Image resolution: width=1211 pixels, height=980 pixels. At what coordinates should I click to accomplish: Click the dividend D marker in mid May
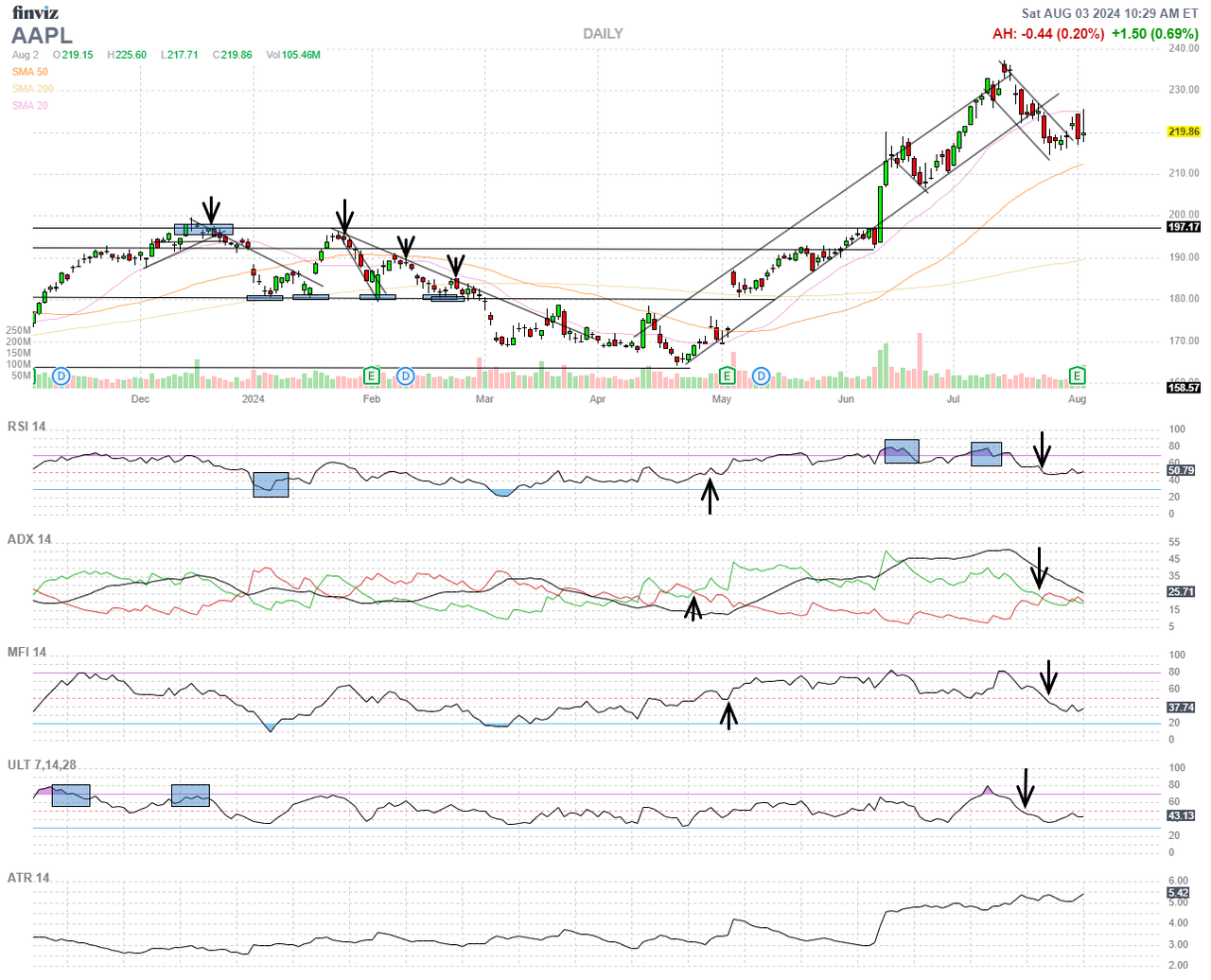762,376
